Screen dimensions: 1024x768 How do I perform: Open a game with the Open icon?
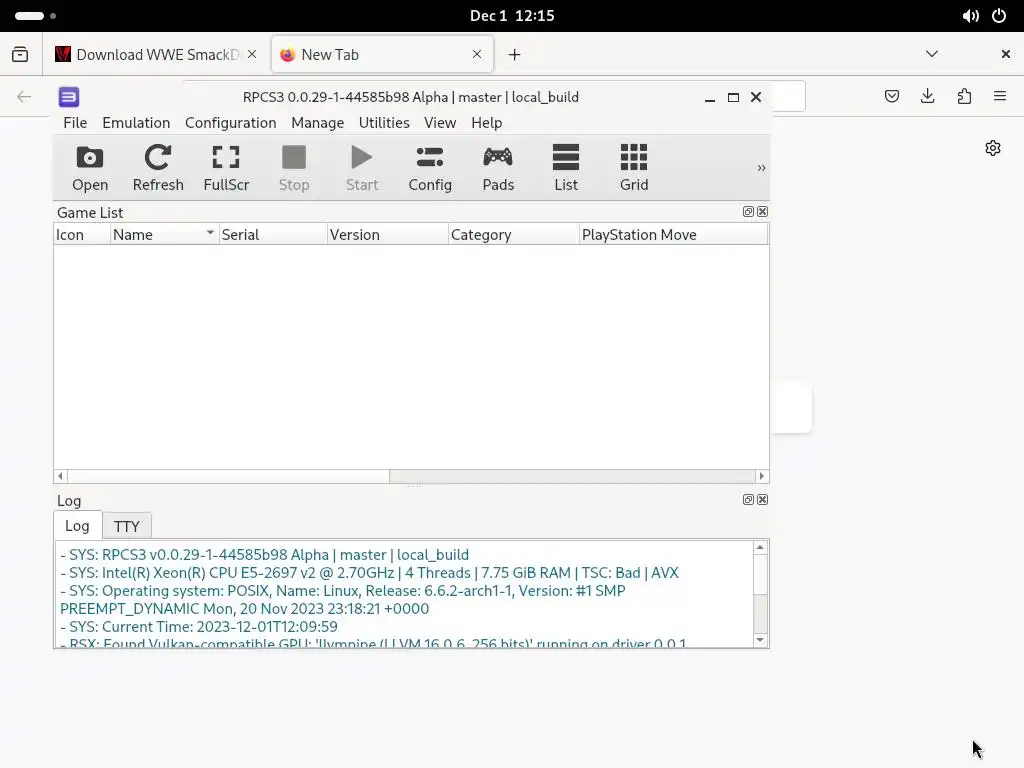tap(90, 168)
